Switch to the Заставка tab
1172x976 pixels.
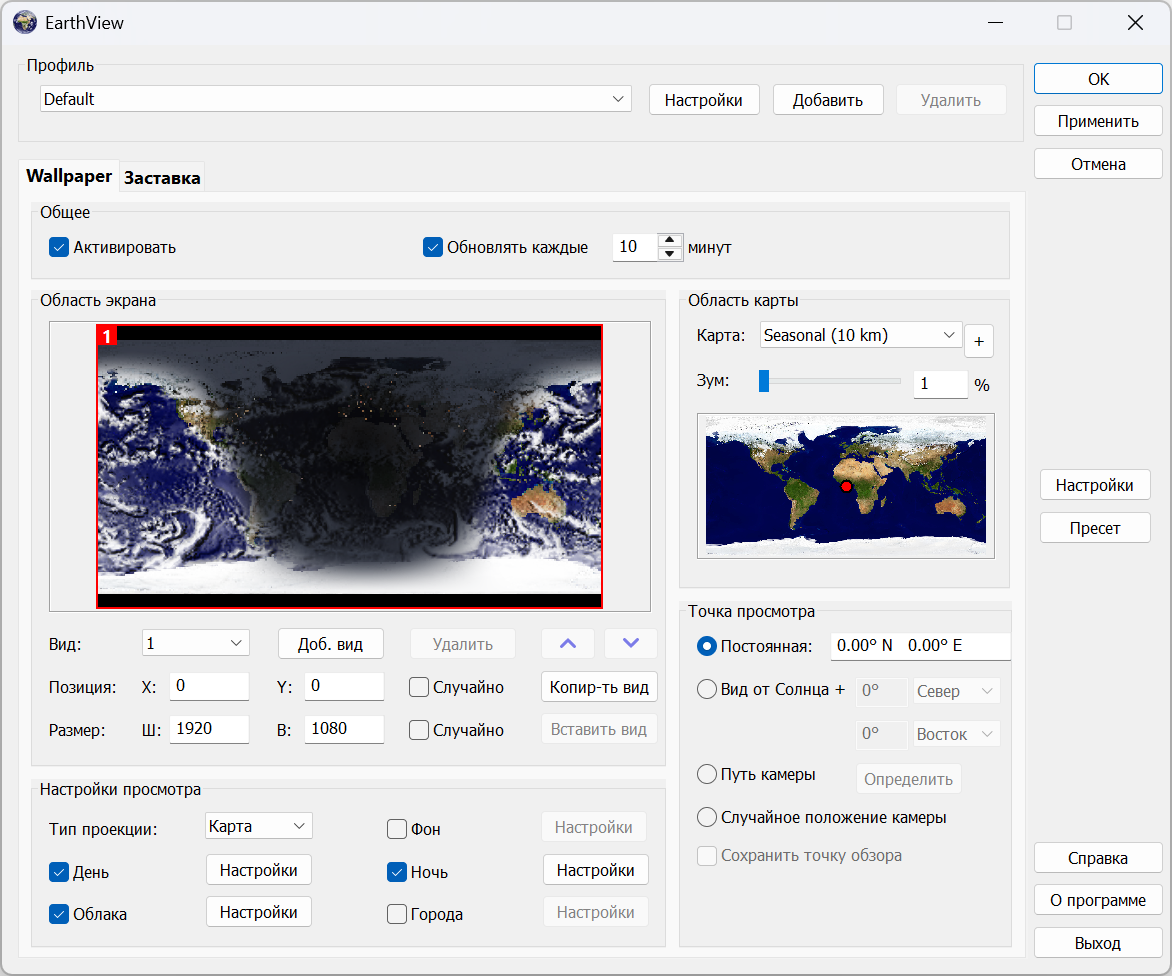162,178
